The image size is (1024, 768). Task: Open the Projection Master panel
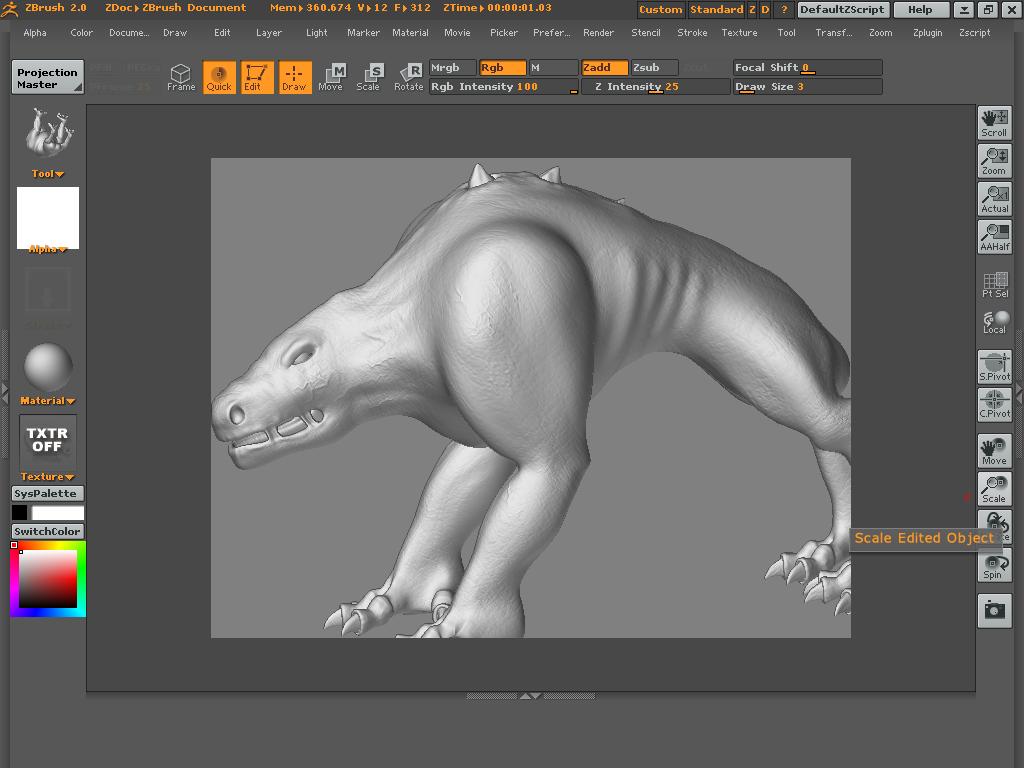coord(46,75)
